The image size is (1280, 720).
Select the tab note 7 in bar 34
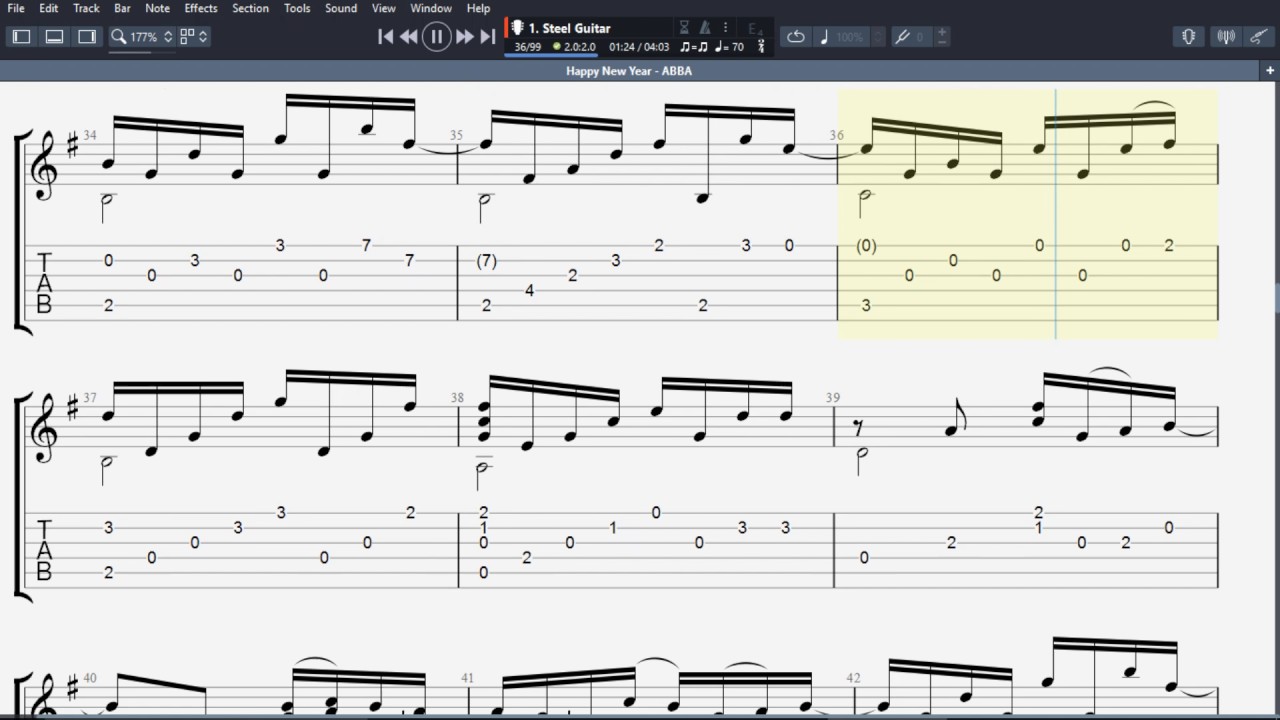(367, 245)
